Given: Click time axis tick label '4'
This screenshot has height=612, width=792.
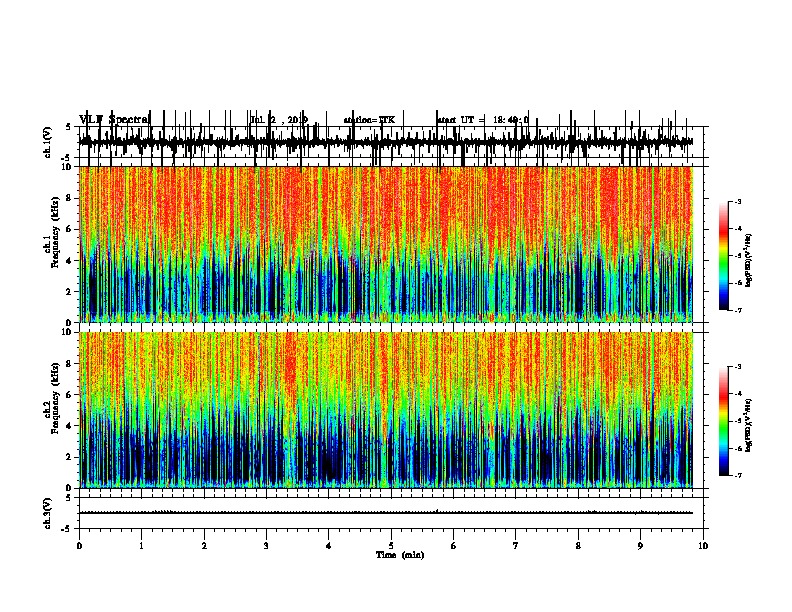Looking at the screenshot, I should coord(329,546).
